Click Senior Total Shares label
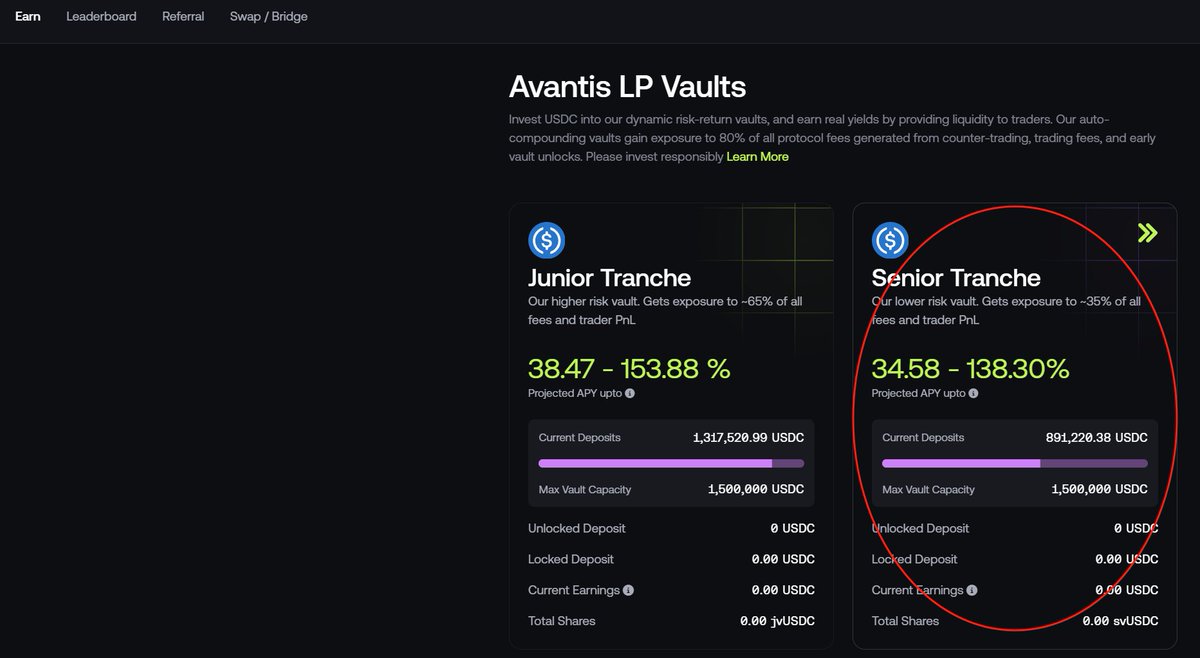Viewport: 1200px width, 658px height. pos(905,621)
